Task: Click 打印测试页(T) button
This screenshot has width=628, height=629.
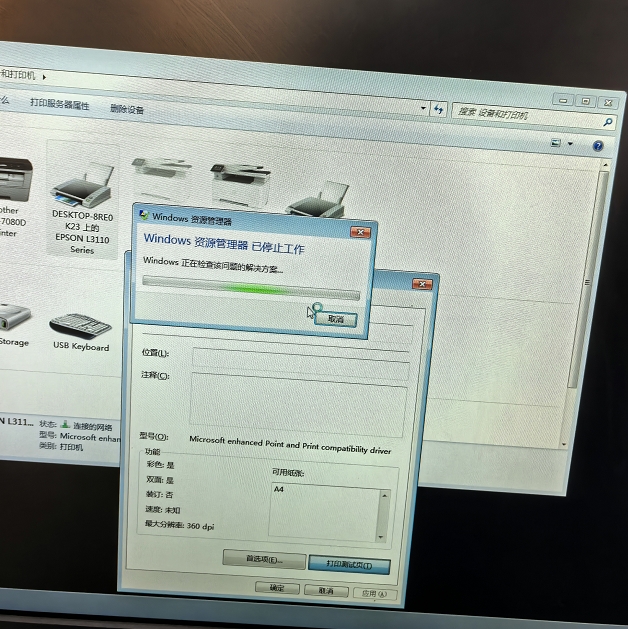Action: click(349, 565)
